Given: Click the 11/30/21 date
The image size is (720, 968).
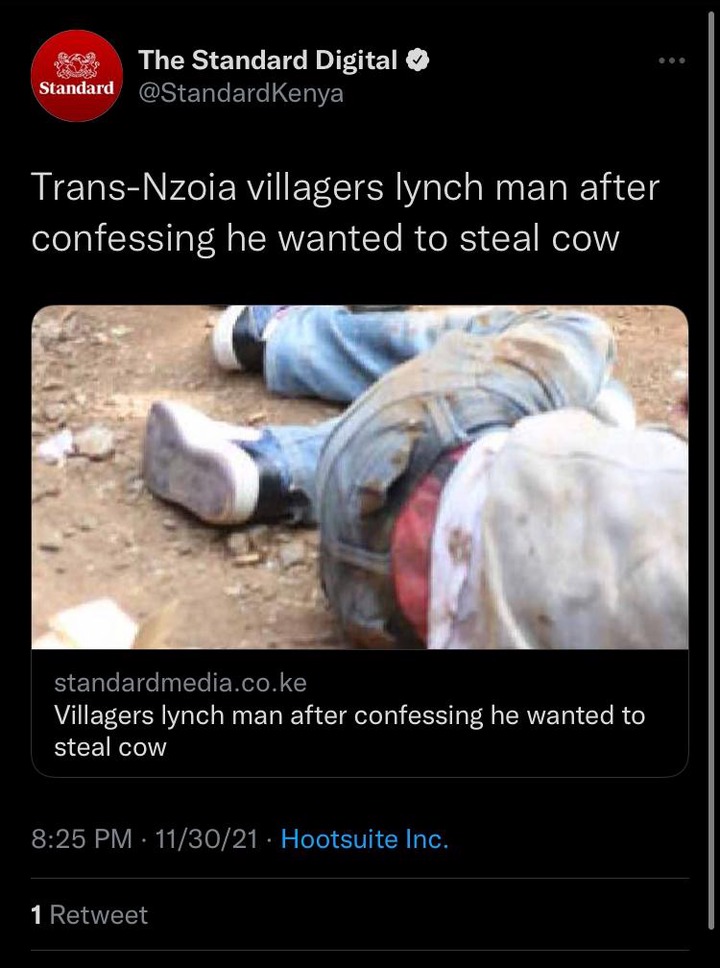Looking at the screenshot, I should tap(206, 839).
